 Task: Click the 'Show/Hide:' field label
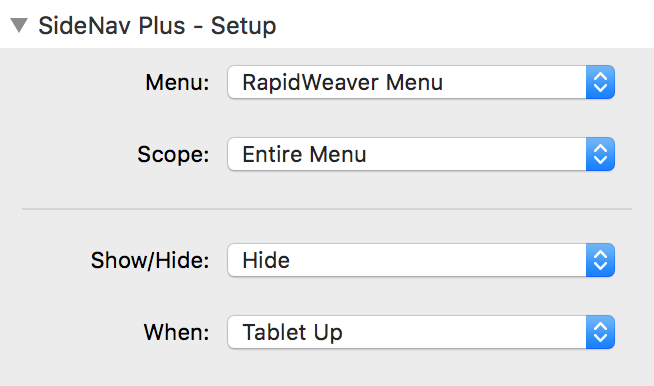pyautogui.click(x=150, y=260)
